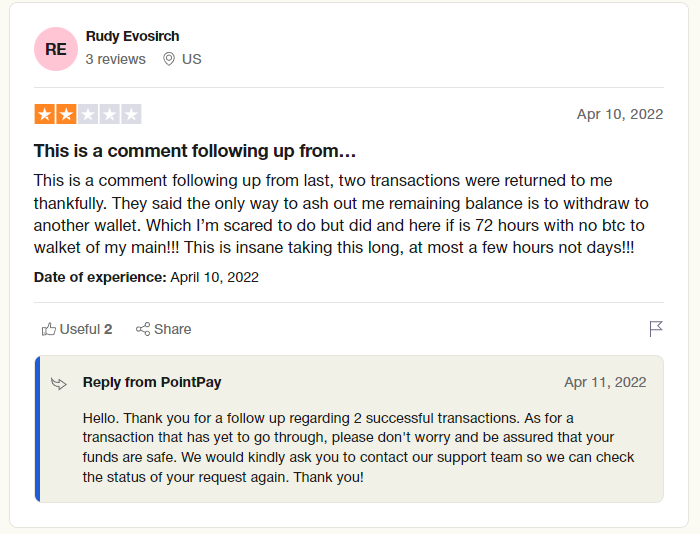700x534 pixels.
Task: Click the location pin icon
Action: pyautogui.click(x=169, y=59)
